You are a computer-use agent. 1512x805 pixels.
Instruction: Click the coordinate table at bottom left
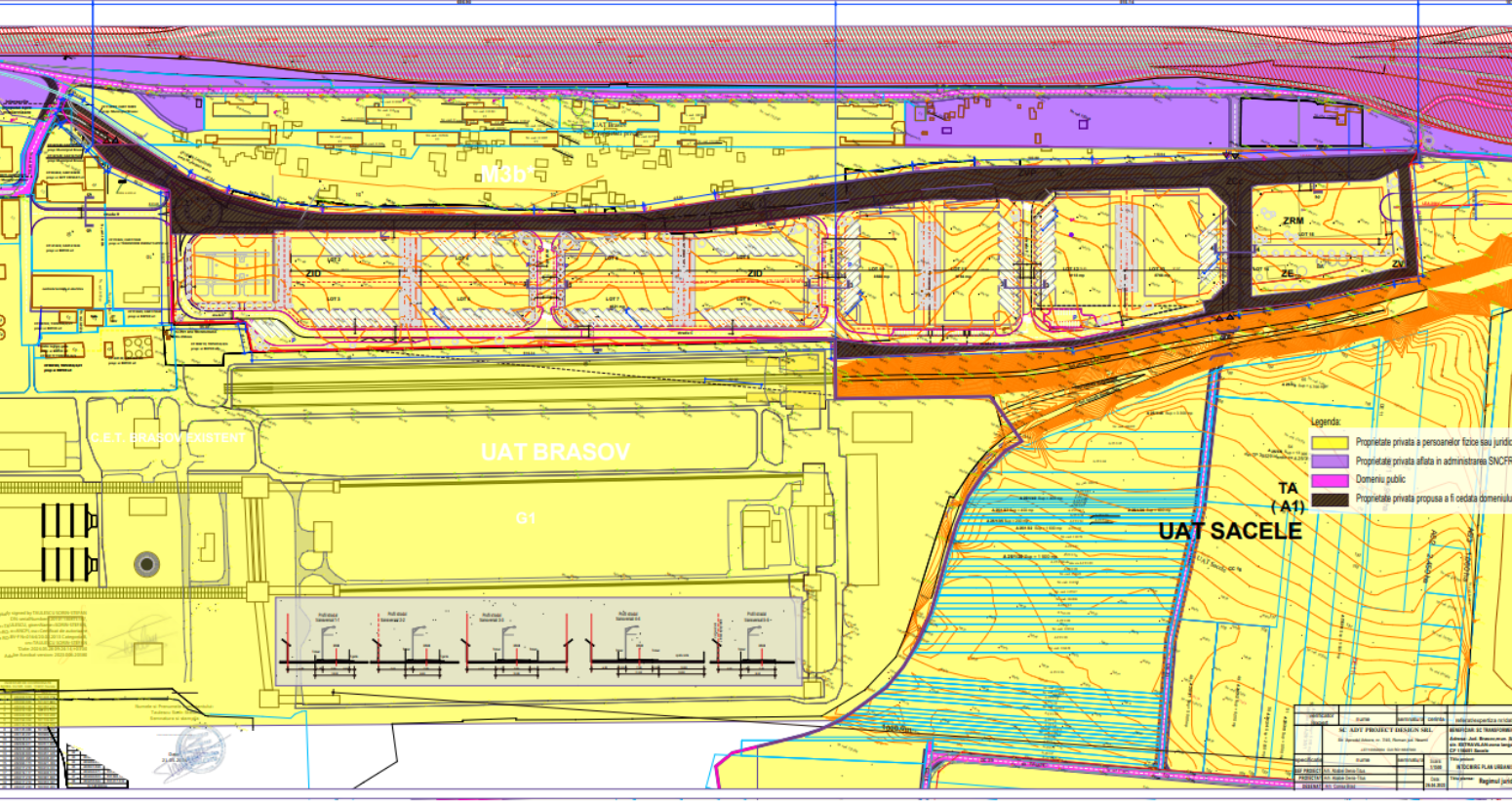[x=29, y=732]
